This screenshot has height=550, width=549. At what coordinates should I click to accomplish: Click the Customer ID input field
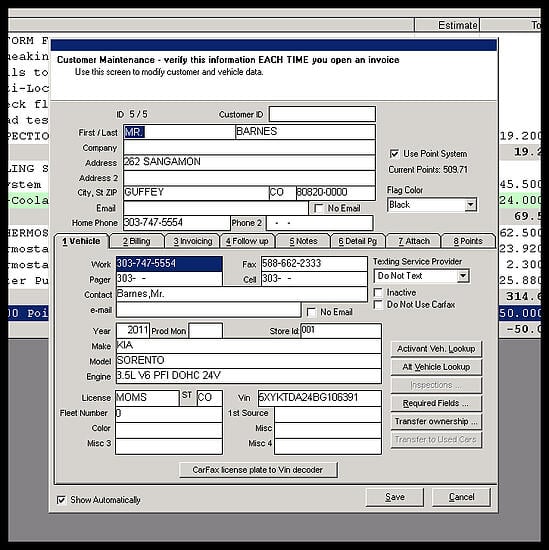(322, 114)
